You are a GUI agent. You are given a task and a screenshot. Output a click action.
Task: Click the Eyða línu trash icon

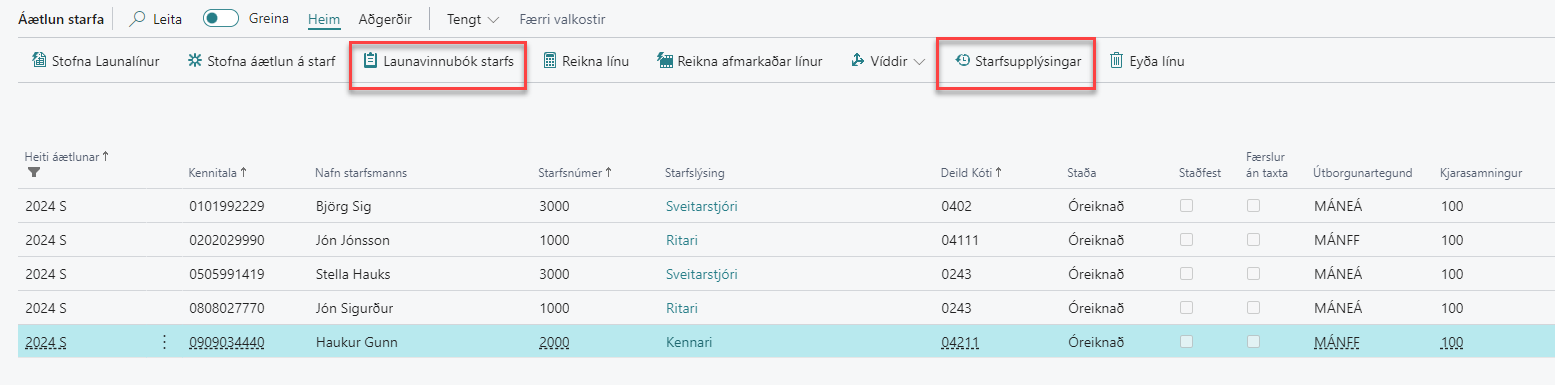coord(1117,61)
